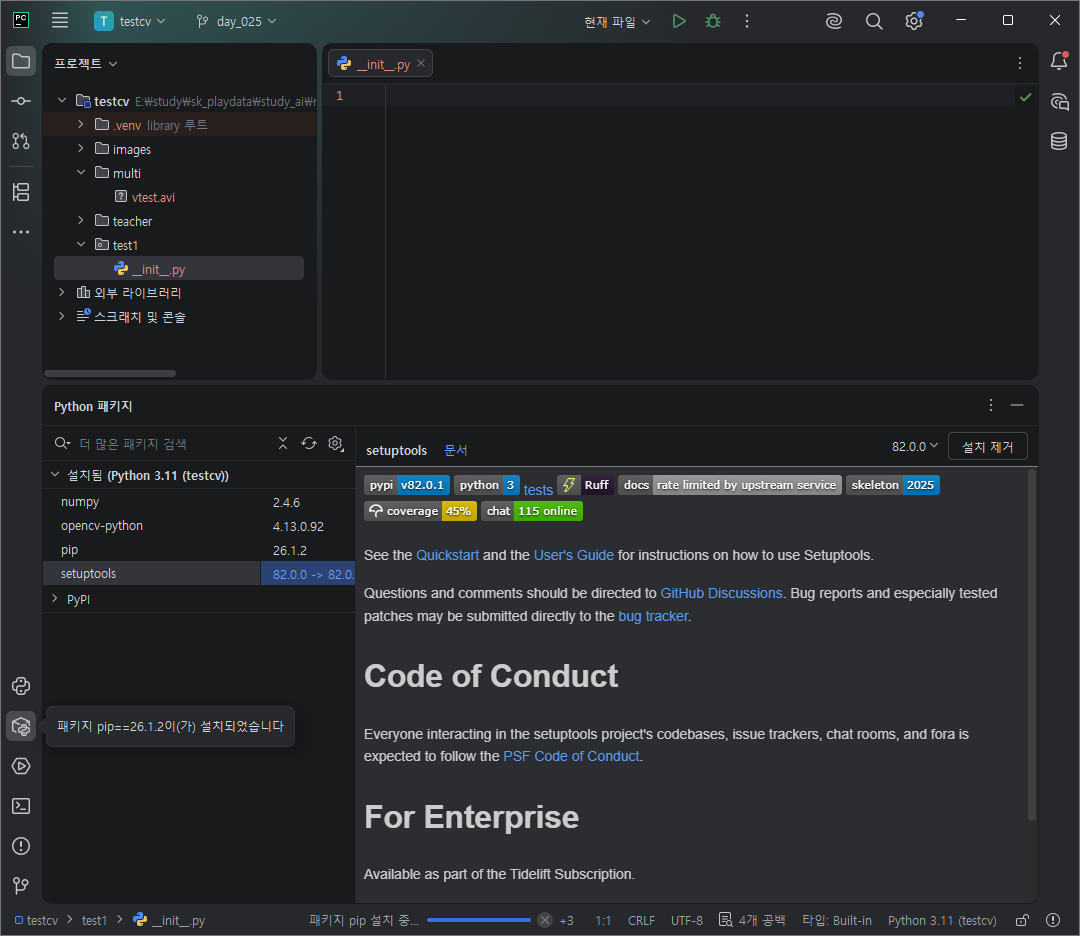1080x936 pixels.
Task: Open the User's Guide link
Action: [x=573, y=555]
